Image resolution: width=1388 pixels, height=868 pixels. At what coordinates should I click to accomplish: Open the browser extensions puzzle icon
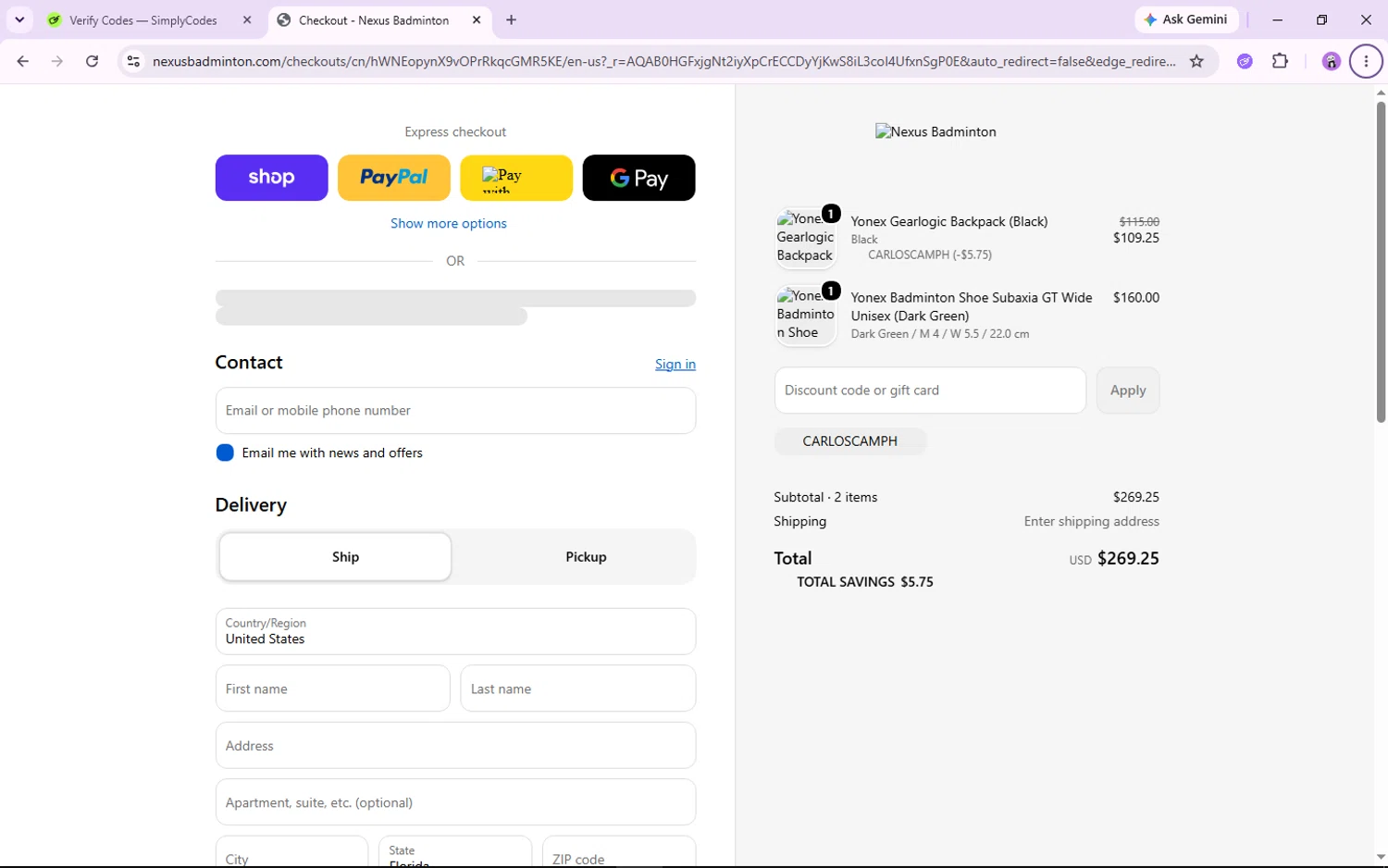coord(1281,61)
